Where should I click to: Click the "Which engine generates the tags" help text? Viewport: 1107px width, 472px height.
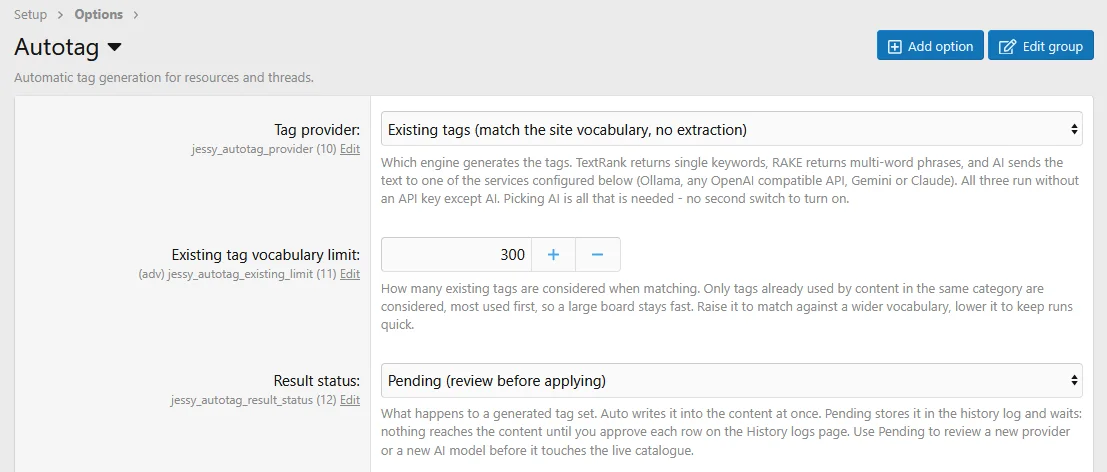click(x=730, y=181)
